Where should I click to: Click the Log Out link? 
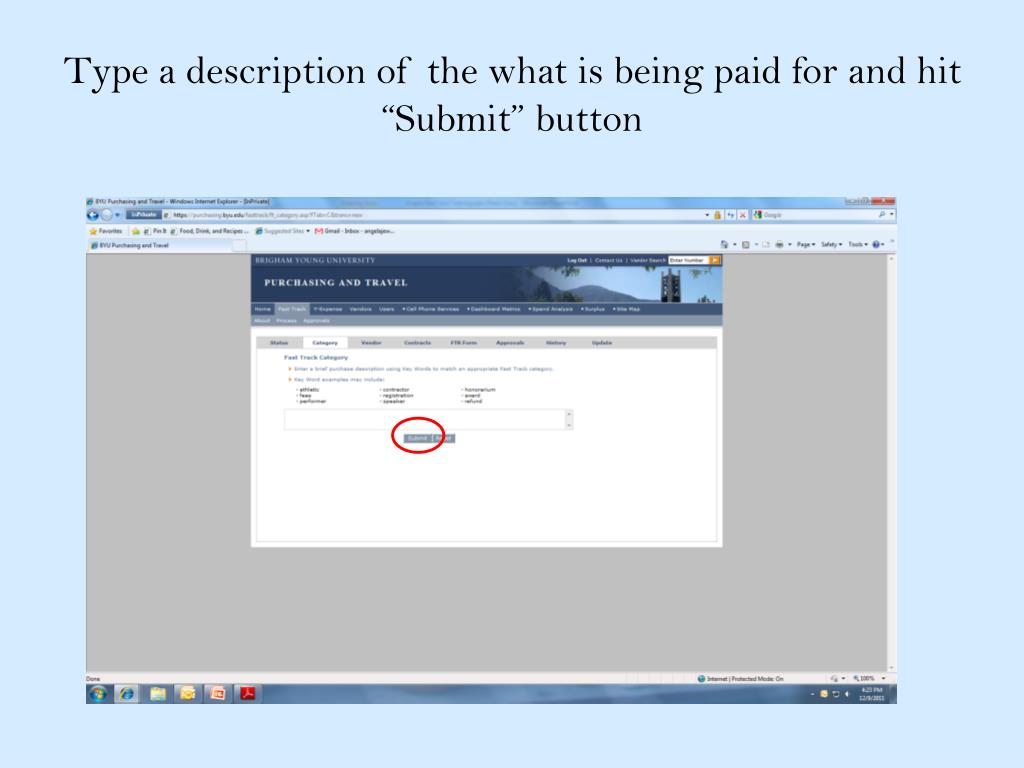click(x=577, y=260)
